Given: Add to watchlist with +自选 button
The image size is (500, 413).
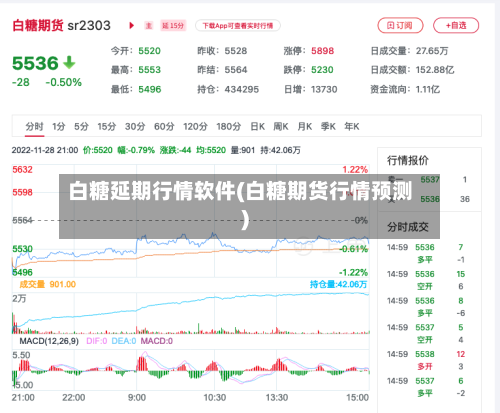Looking at the screenshot, I should 456,25.
